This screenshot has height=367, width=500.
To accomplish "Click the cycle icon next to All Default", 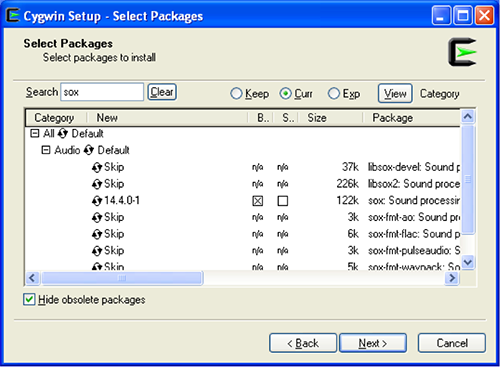I will [x=63, y=134].
